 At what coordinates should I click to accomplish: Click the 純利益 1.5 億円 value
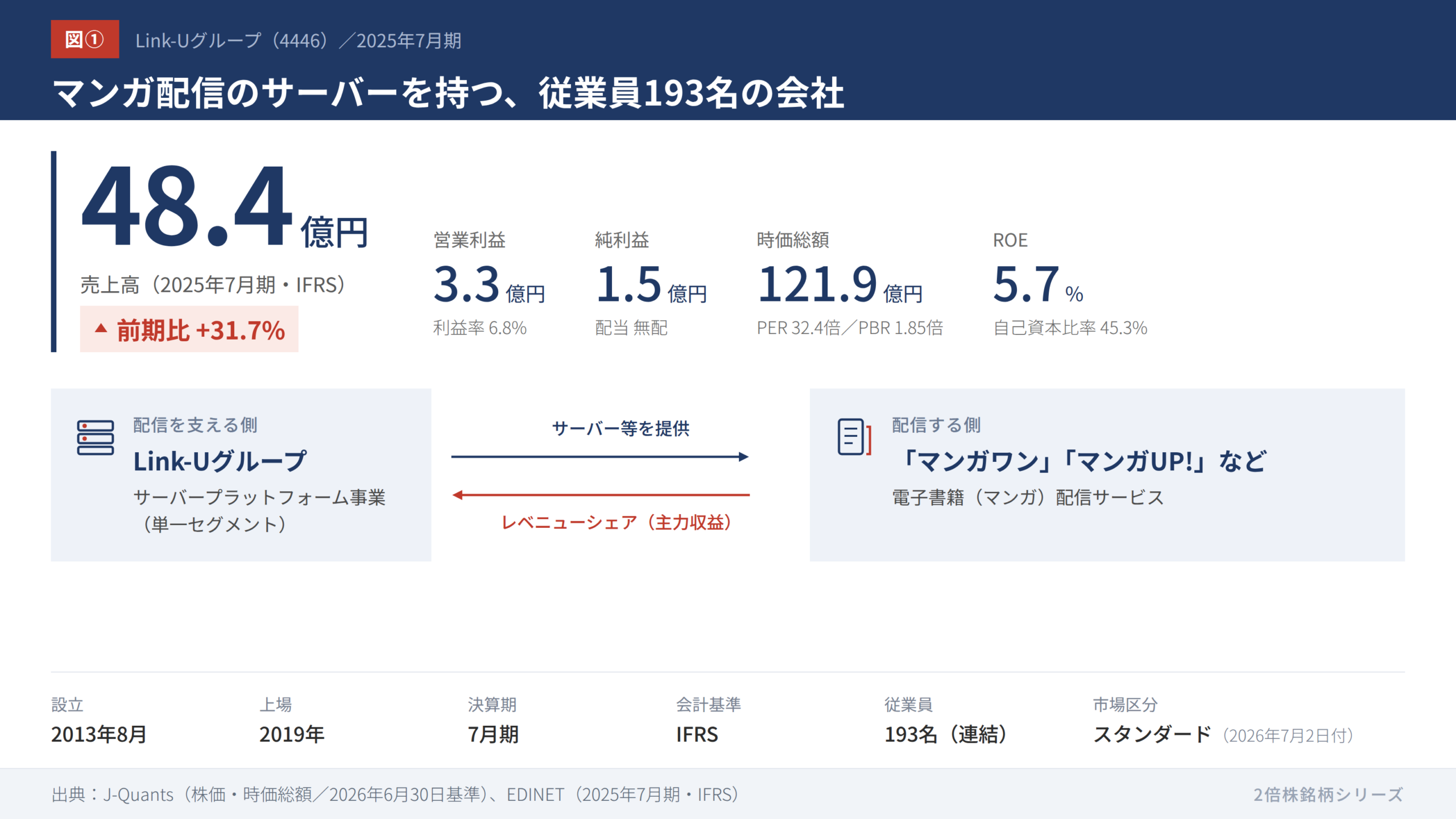click(x=651, y=284)
